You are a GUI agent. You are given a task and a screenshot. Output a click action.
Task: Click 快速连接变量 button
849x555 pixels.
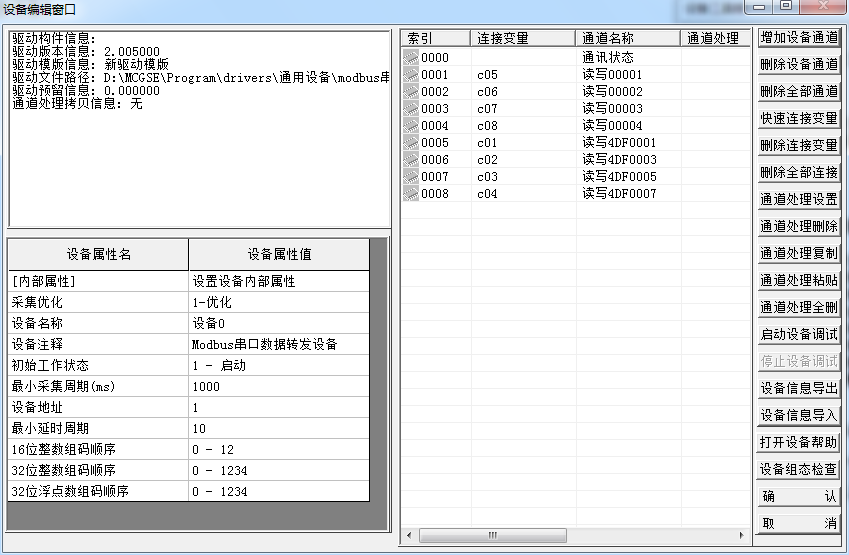pyautogui.click(x=799, y=119)
